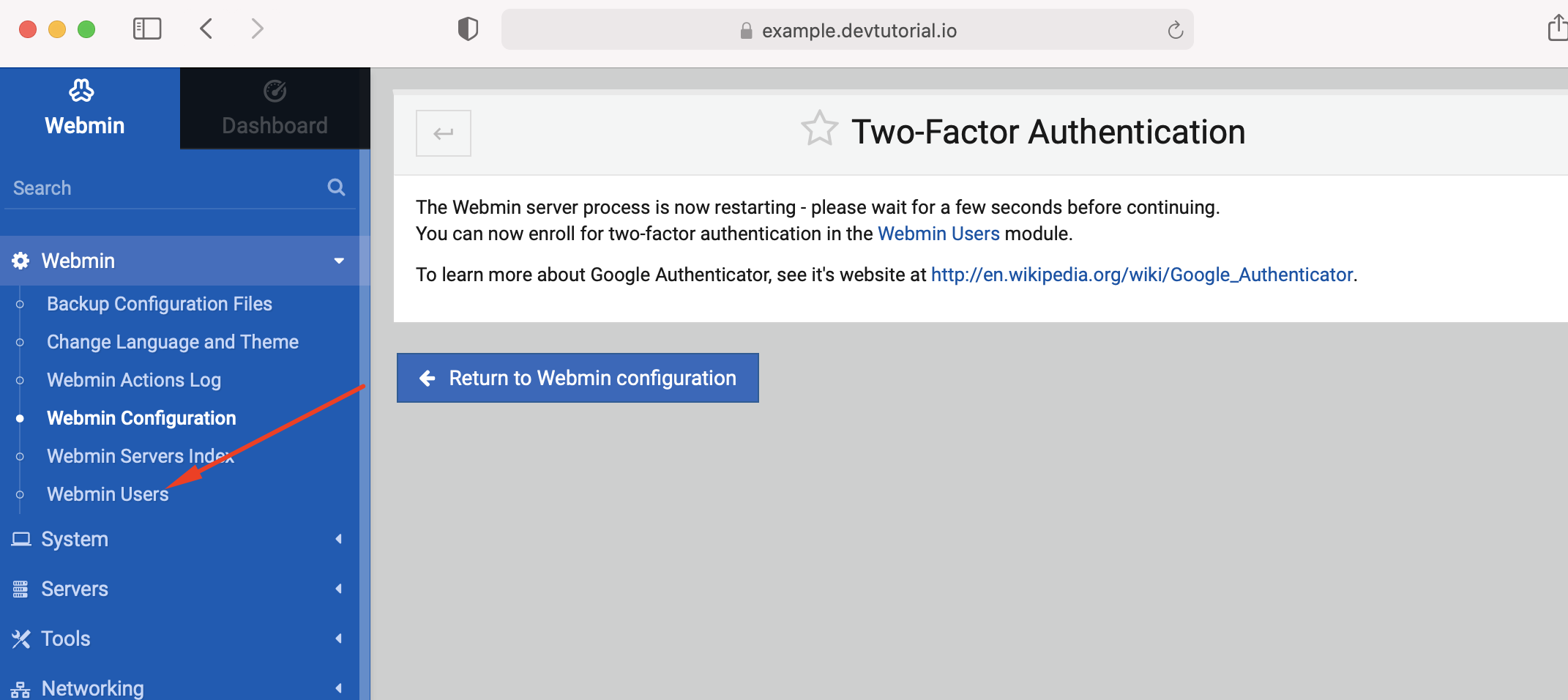The height and width of the screenshot is (700, 1568).
Task: Switch to the Dashboard tab
Action: click(275, 108)
